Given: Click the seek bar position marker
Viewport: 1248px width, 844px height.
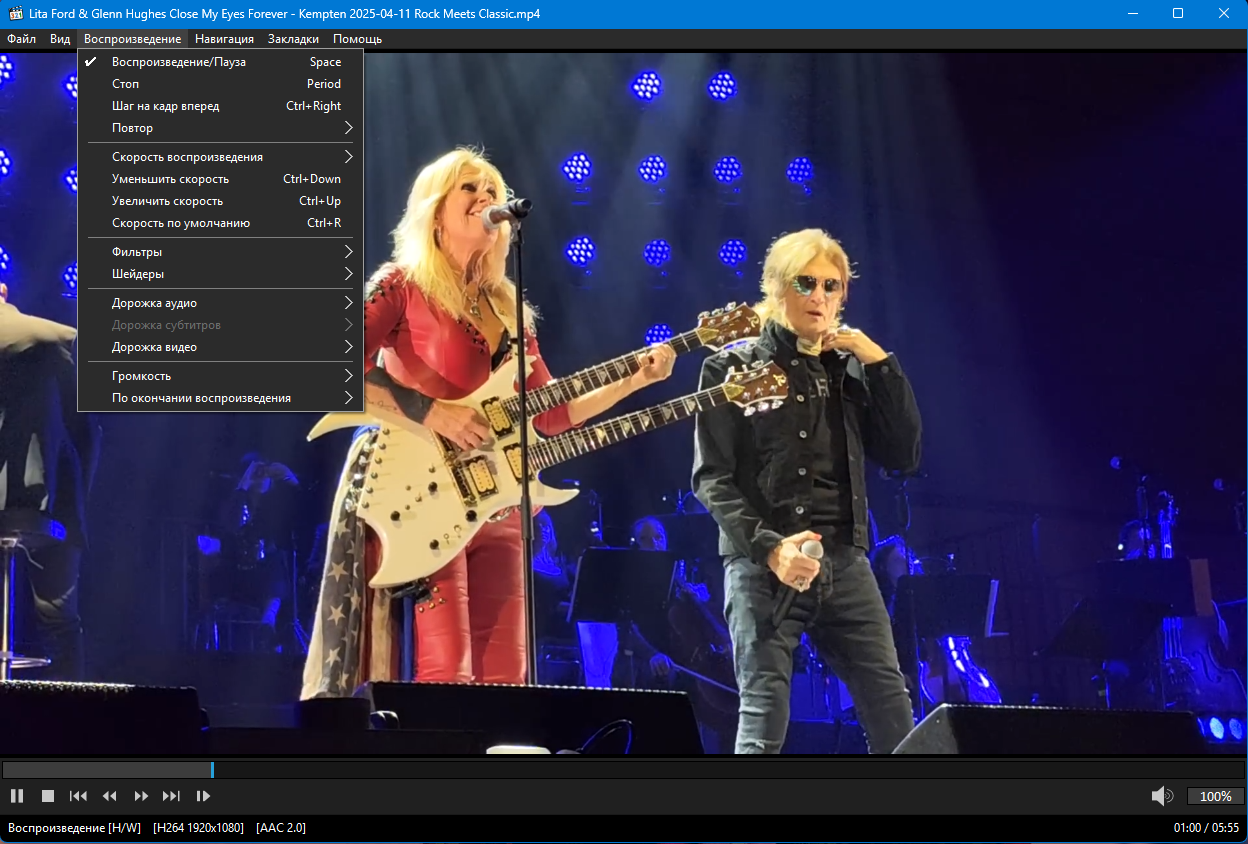Looking at the screenshot, I should click(x=212, y=770).
